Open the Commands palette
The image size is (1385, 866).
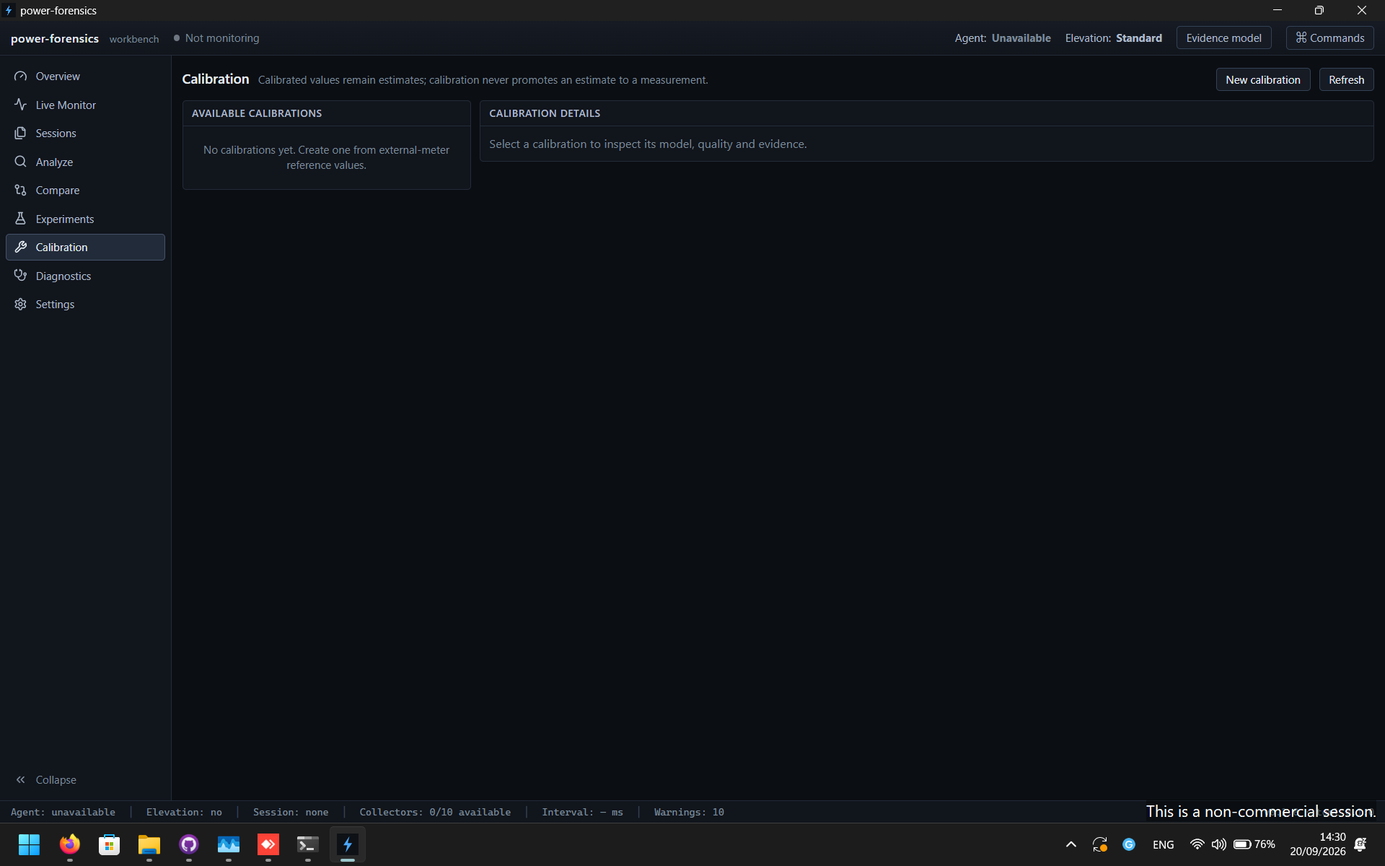(1330, 38)
